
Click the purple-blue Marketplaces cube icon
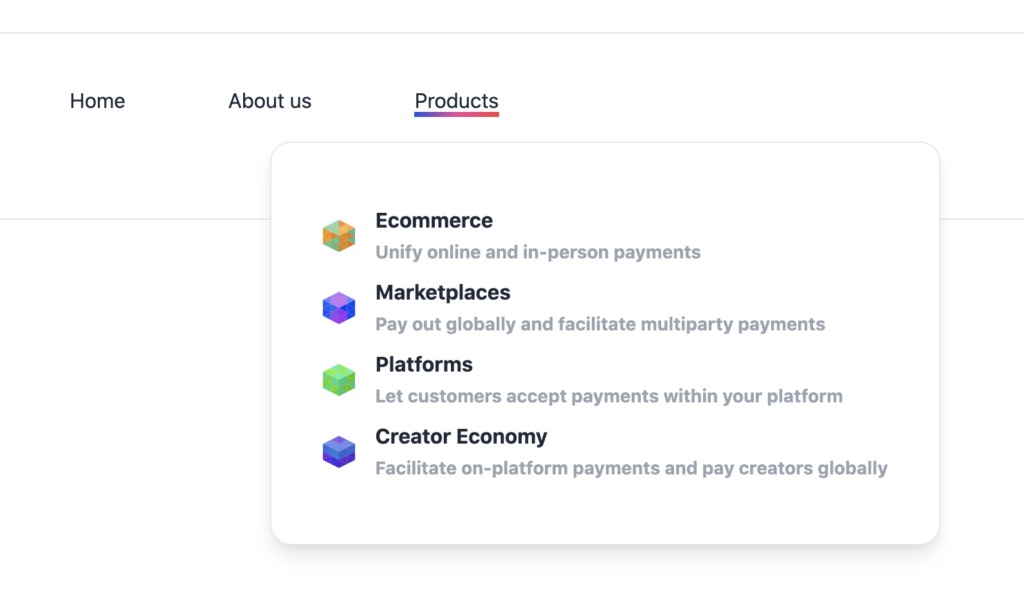[338, 308]
